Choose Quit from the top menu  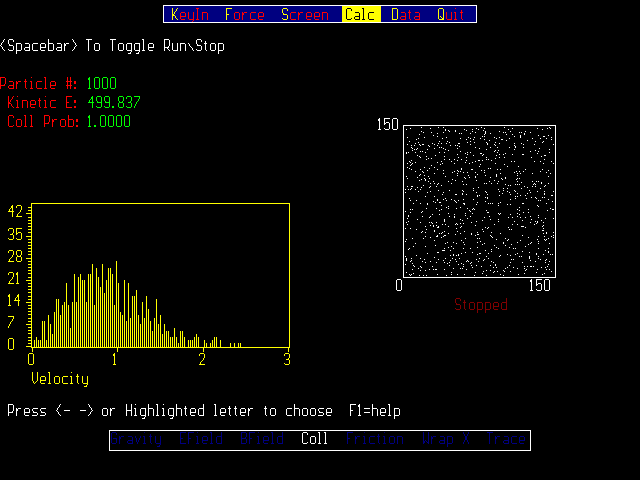[451, 15]
